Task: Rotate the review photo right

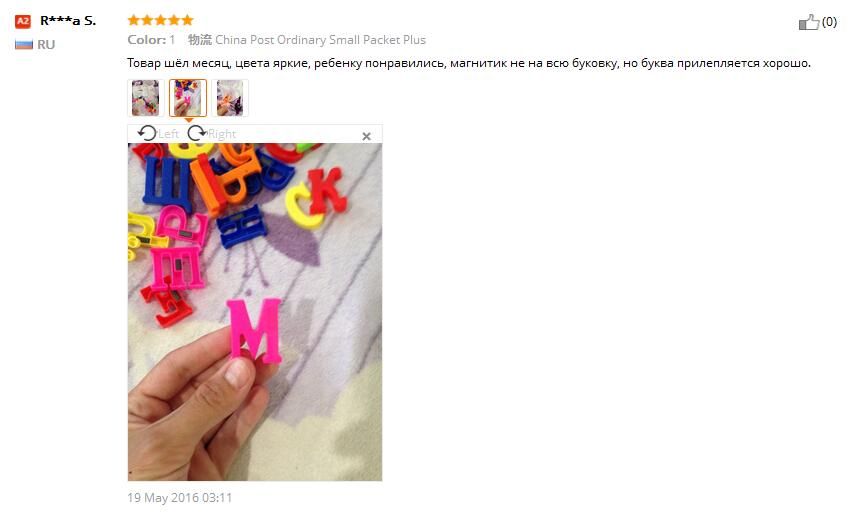Action: tap(196, 133)
